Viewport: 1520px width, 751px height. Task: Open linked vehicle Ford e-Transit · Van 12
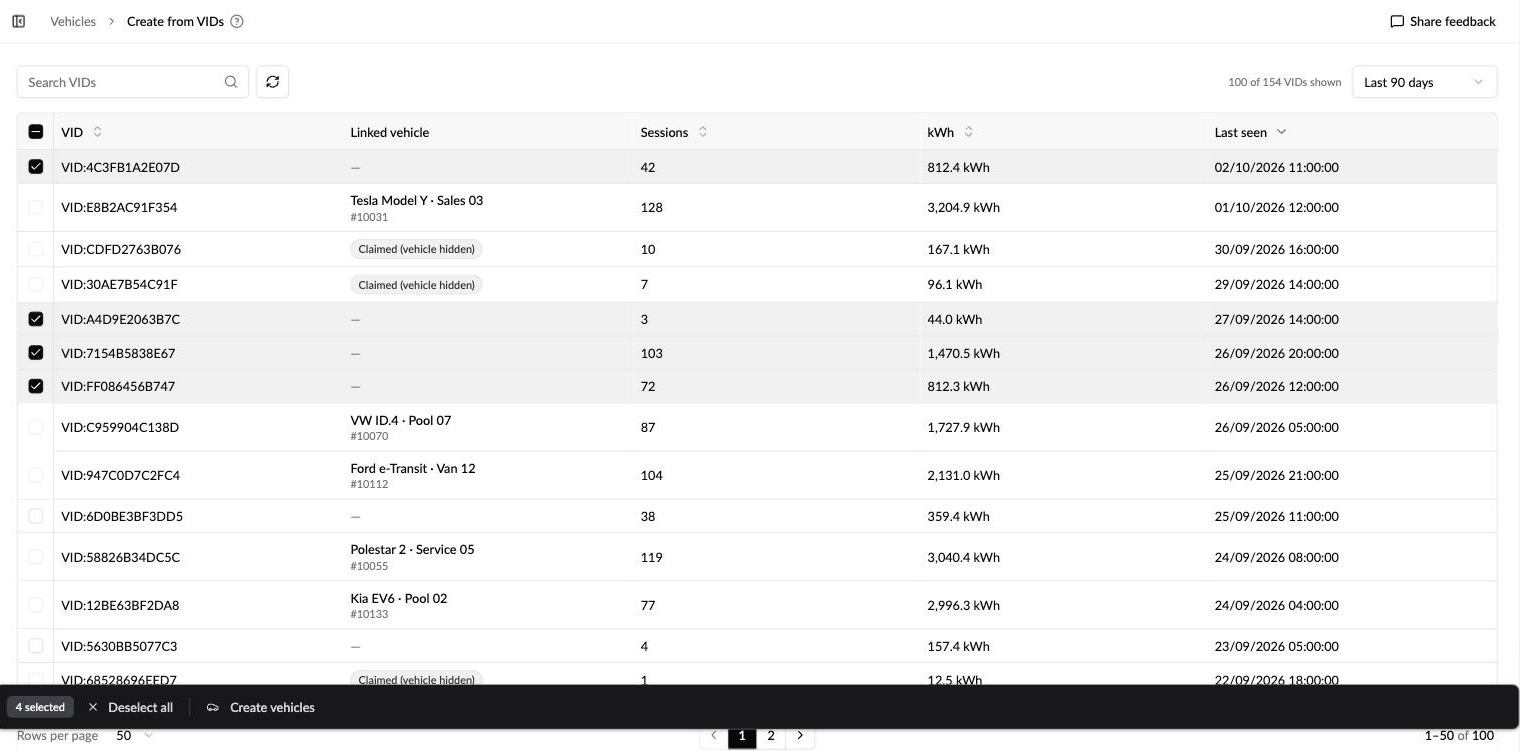[x=413, y=468]
